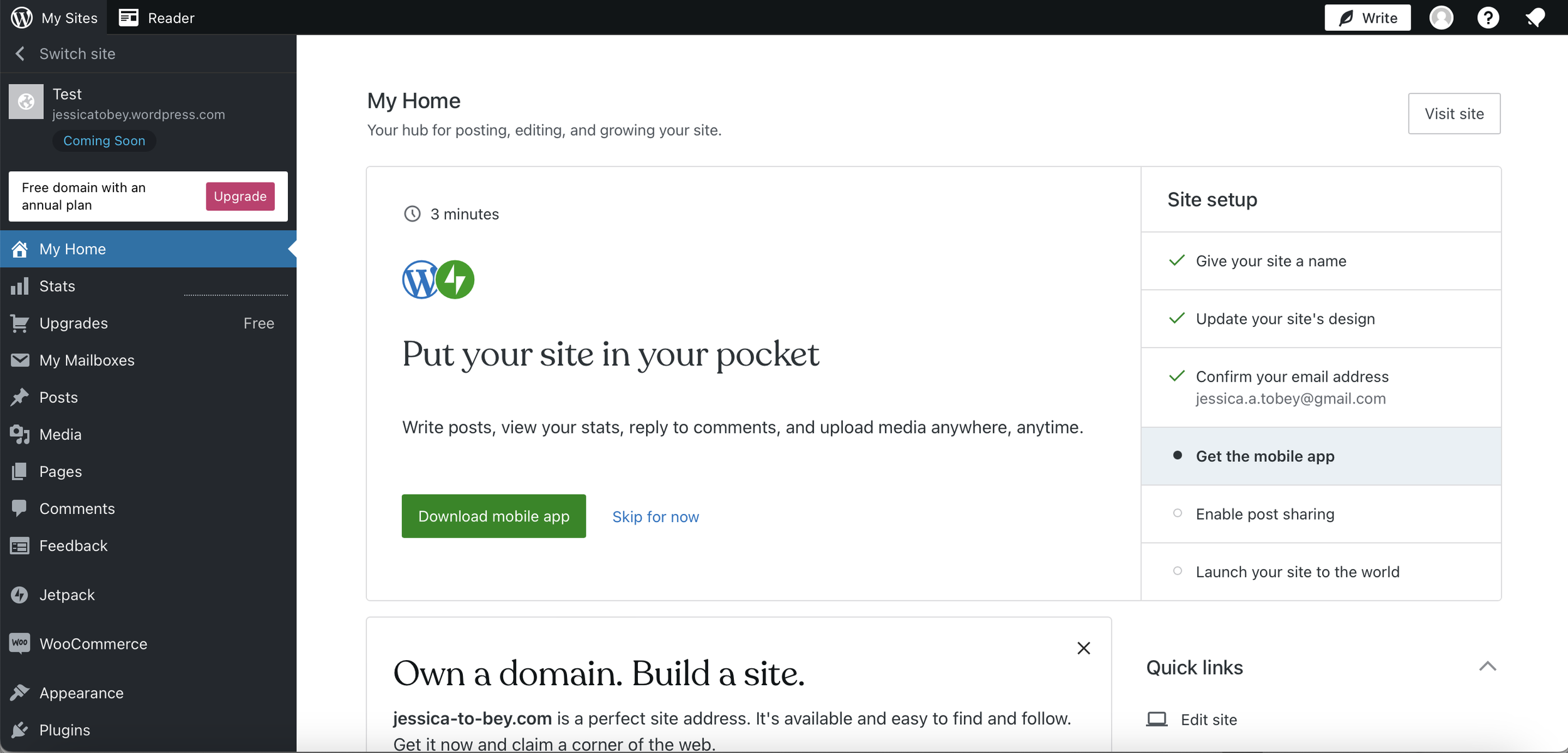Click jessicatobey.wordpress.com site address

(x=139, y=115)
